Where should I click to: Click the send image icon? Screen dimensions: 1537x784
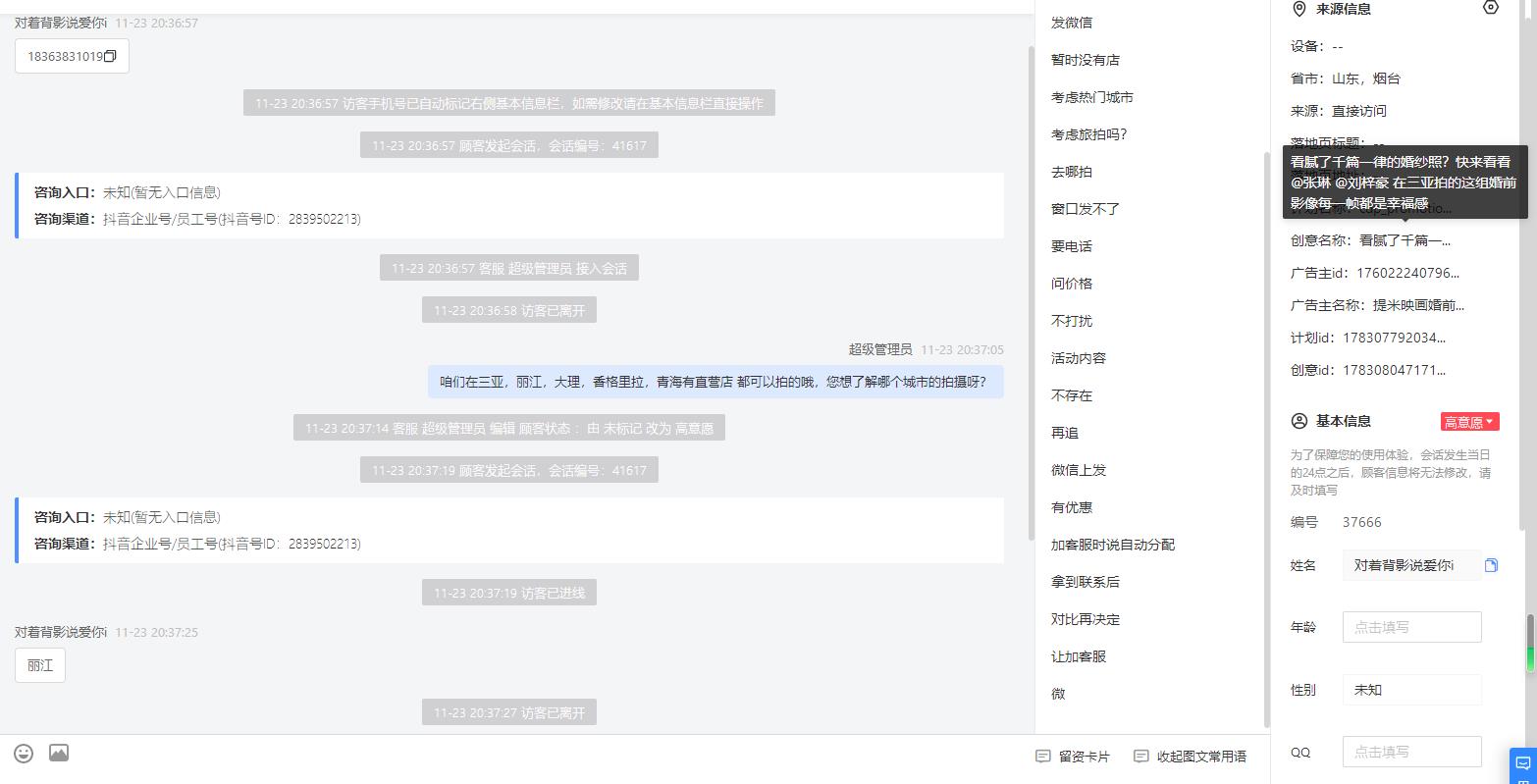point(59,754)
